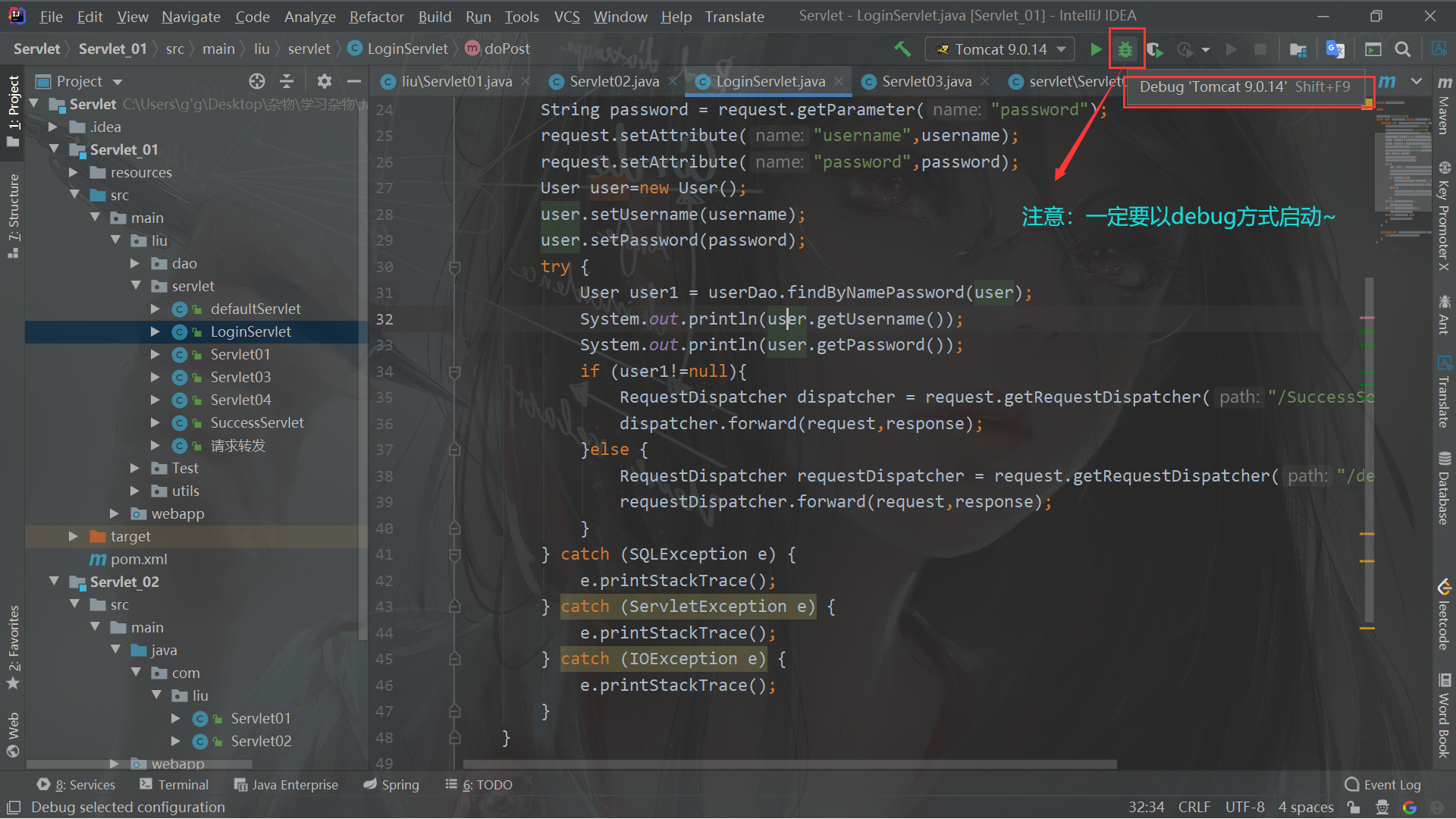Collapse all in Project panel
Image resolution: width=1456 pixels, height=819 pixels.
click(287, 81)
